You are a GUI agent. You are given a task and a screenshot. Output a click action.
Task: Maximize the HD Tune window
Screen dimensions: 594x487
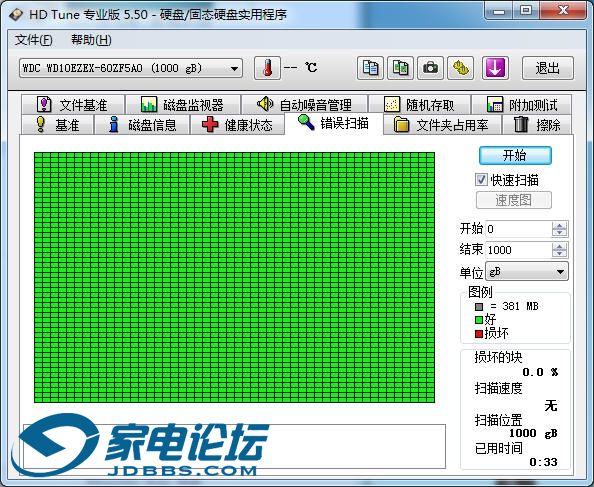pyautogui.click(x=526, y=11)
